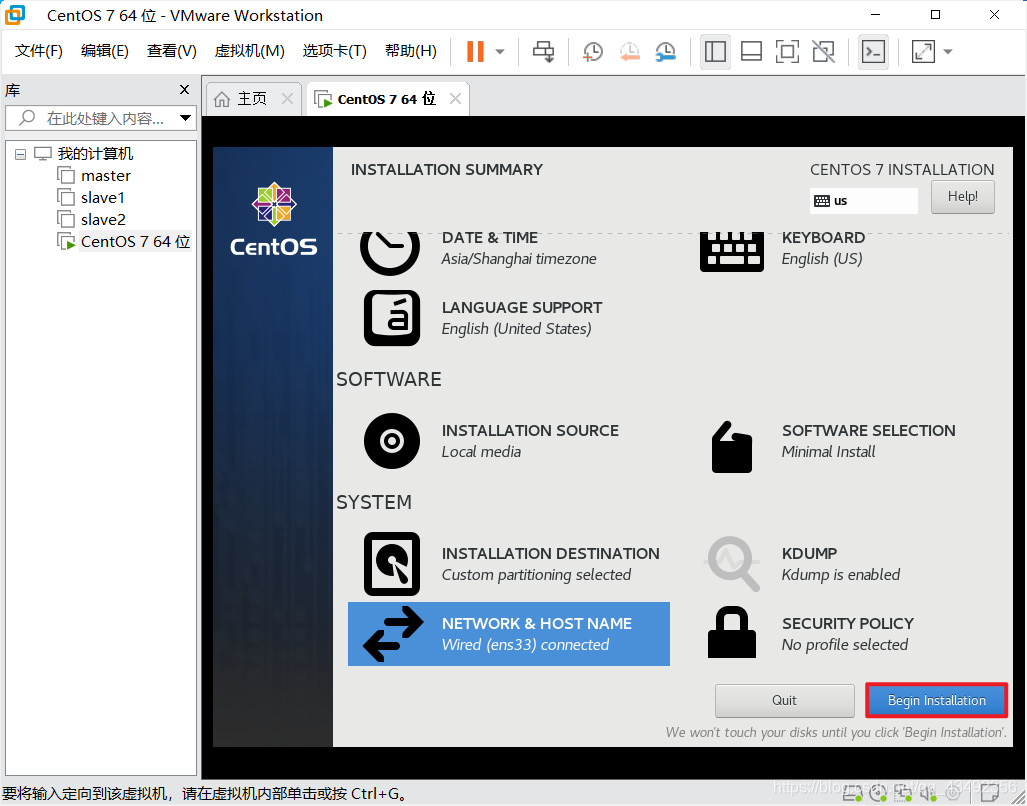1027x806 pixels.
Task: Click 'Minimal Install' text
Action: [828, 452]
